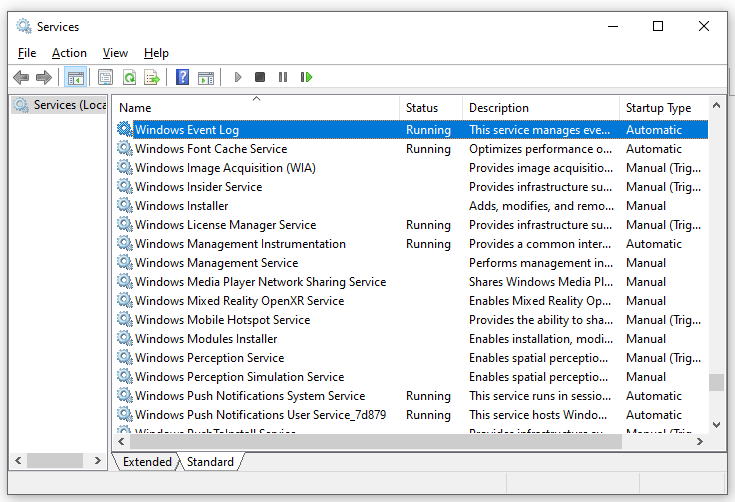Click Automatic startup type of Windows Event Log
Image resolution: width=735 pixels, height=502 pixels.
click(x=654, y=130)
